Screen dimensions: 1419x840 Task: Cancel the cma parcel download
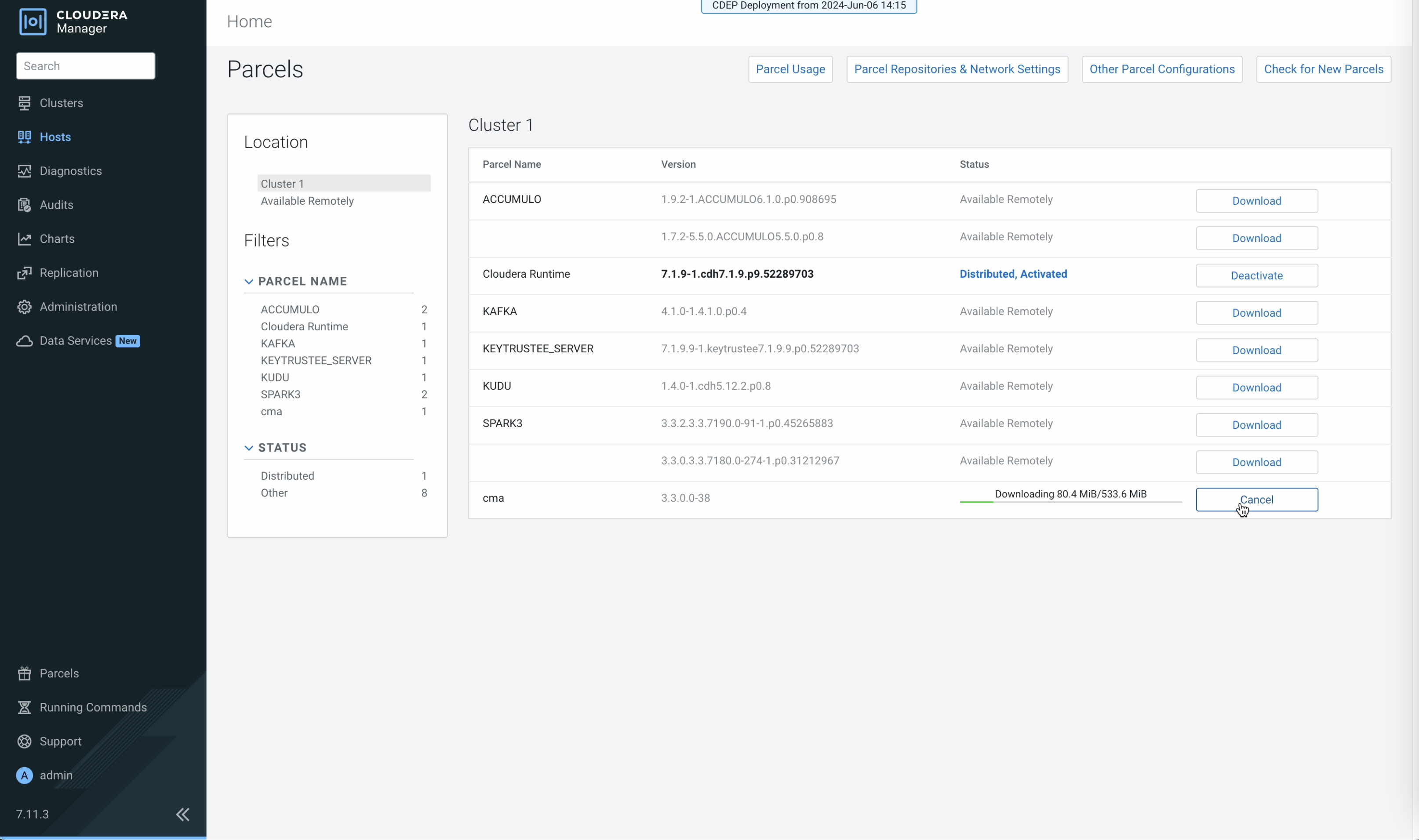[x=1256, y=499]
